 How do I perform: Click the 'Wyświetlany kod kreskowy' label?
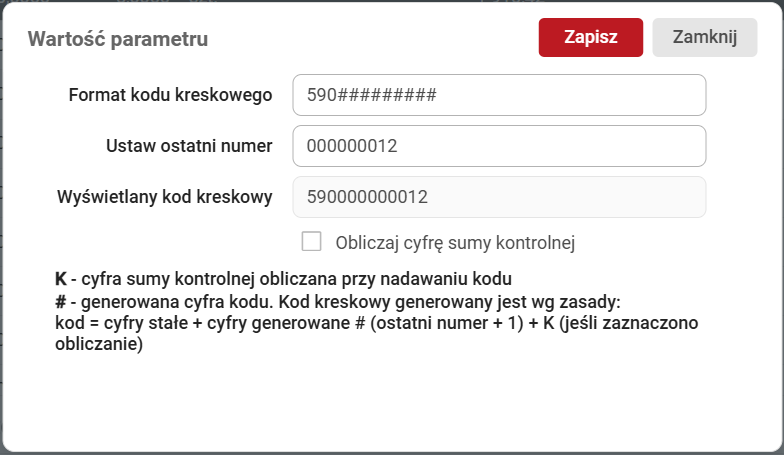click(x=165, y=197)
